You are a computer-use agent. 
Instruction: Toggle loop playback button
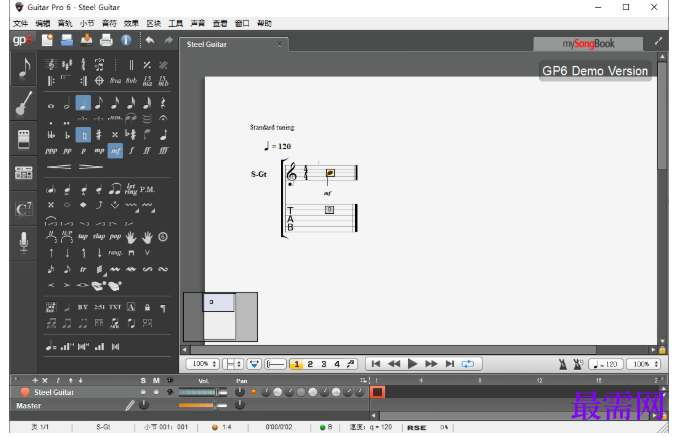coord(468,363)
